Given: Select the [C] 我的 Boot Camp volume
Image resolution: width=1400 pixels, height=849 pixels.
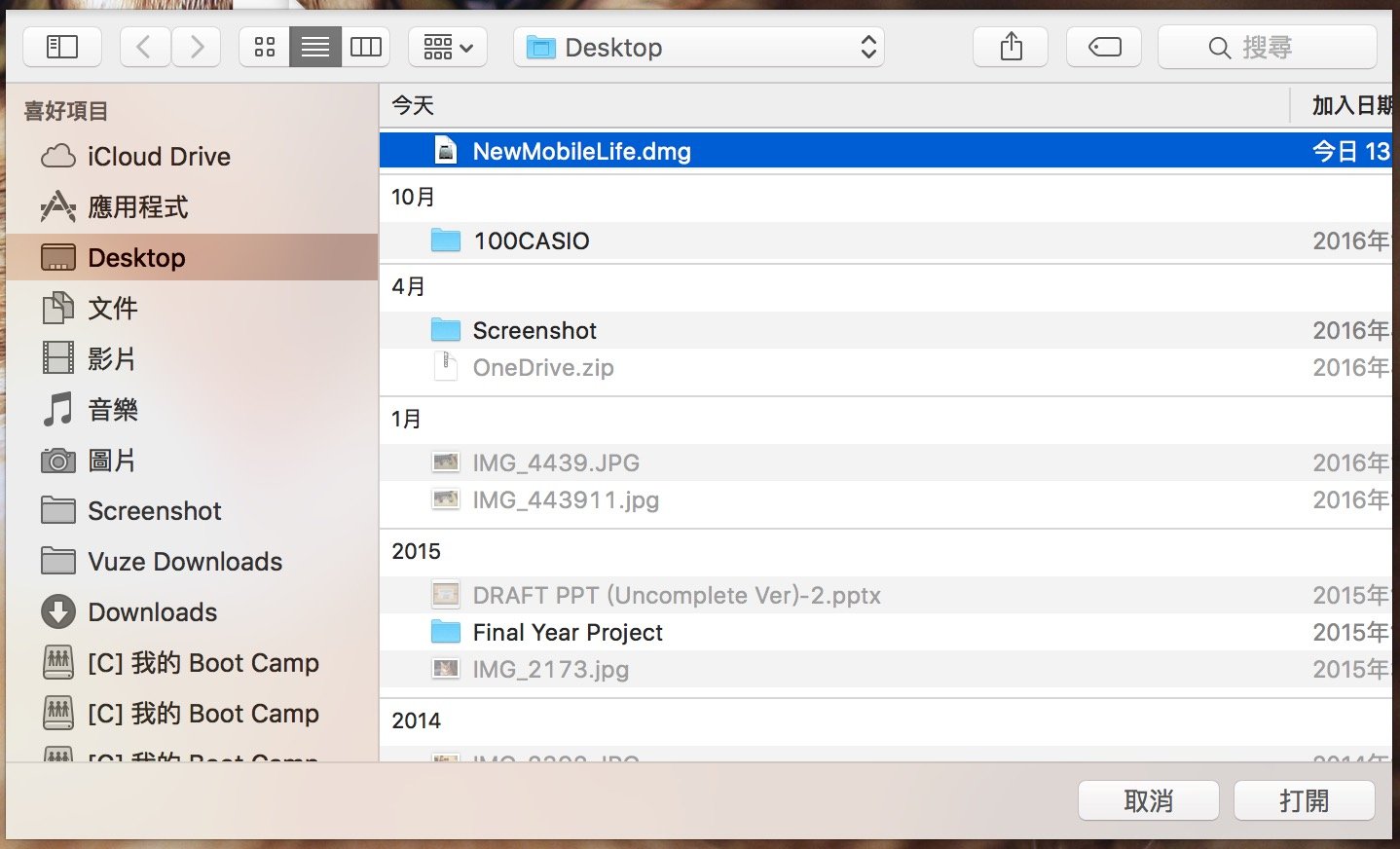Looking at the screenshot, I should pos(203,663).
